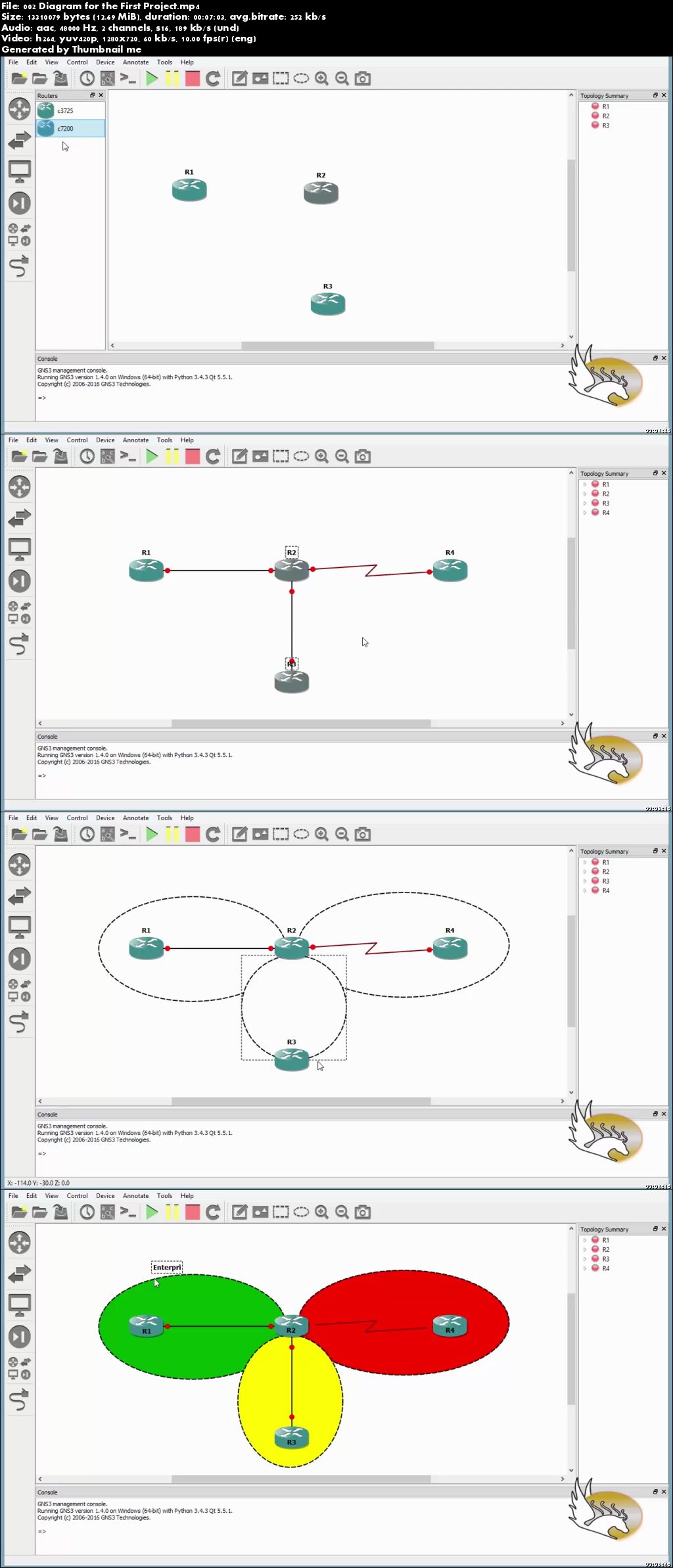The width and height of the screenshot is (673, 1568).
Task: Click Zoom out magnifier in second frame toolbar
Action: (342, 457)
